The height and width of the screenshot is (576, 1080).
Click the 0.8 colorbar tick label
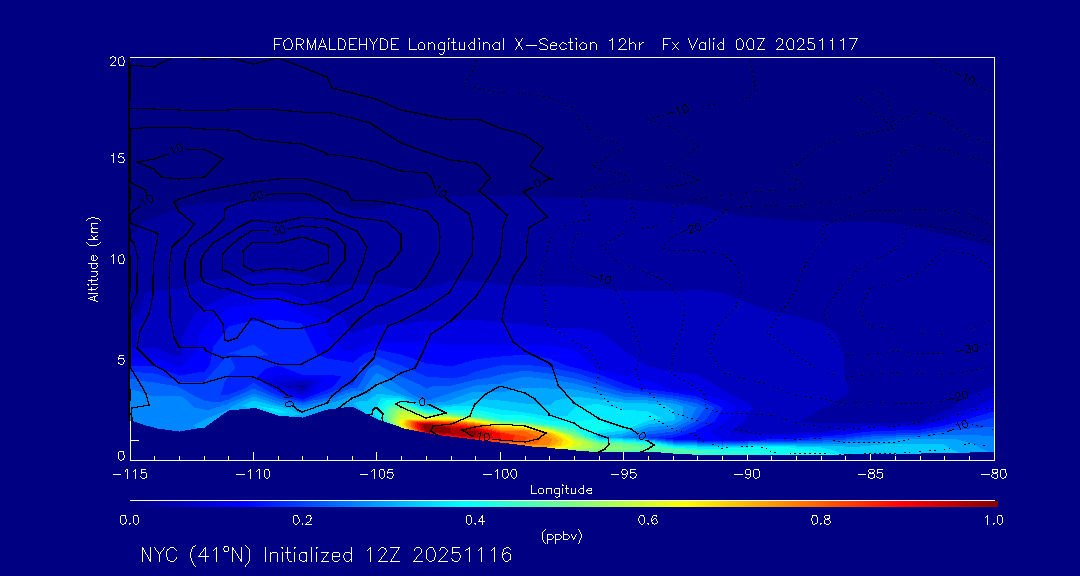pos(821,520)
